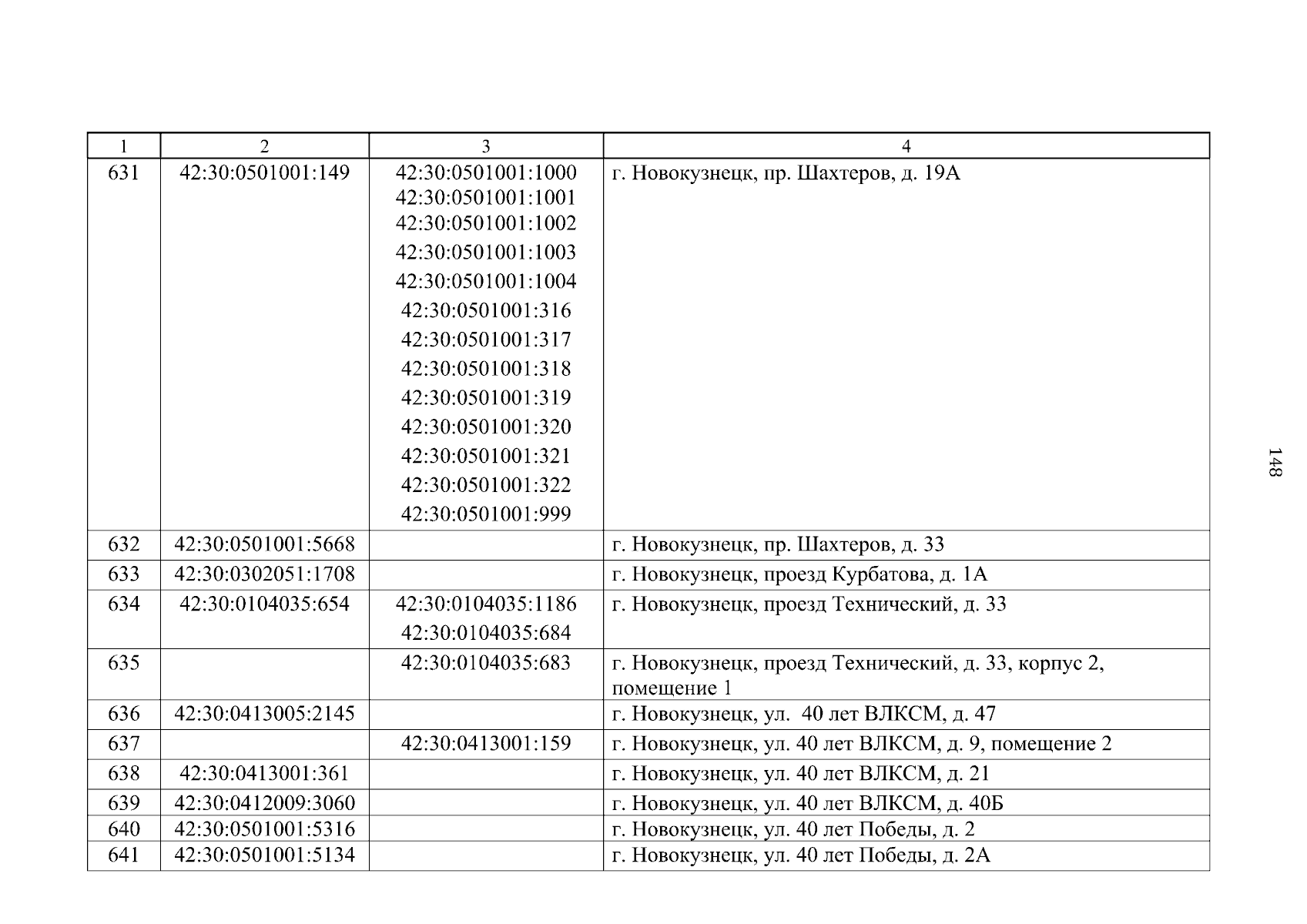The image size is (1307, 924).
Task: Click cadastral number 42:30:0412009:3060
Action: [x=264, y=803]
